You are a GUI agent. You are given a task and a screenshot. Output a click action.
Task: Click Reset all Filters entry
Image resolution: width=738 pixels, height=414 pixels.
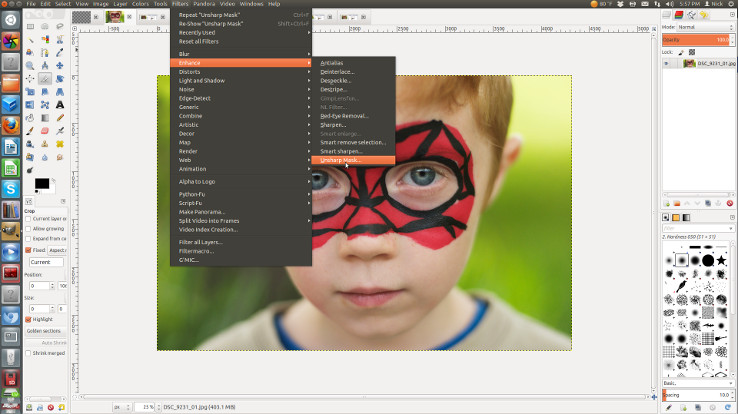click(x=241, y=41)
